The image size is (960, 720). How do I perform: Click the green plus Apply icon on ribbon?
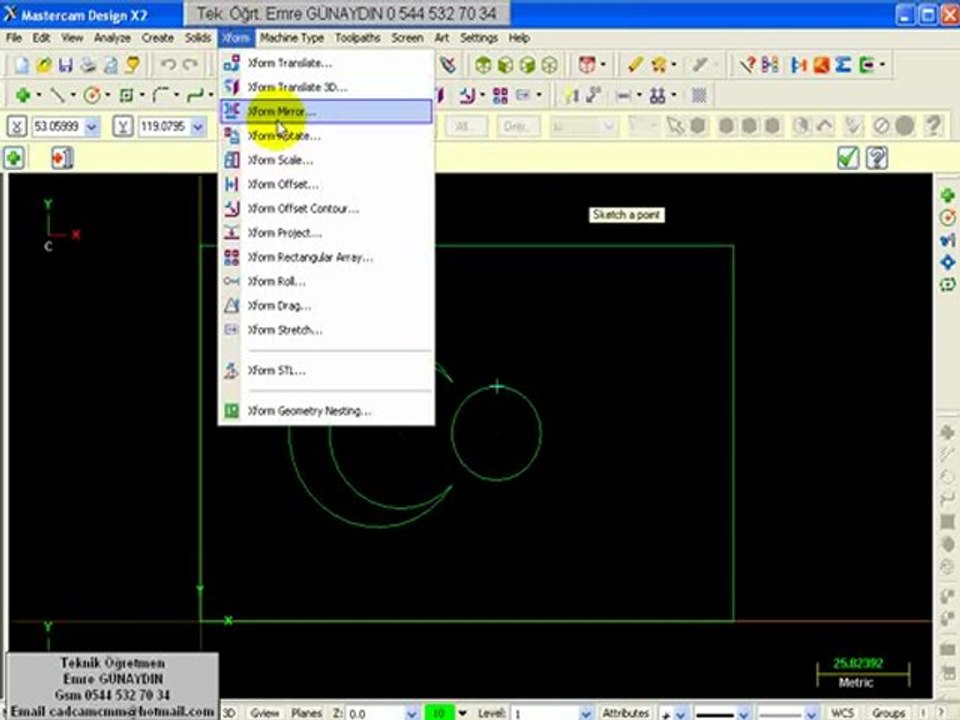[x=13, y=158]
